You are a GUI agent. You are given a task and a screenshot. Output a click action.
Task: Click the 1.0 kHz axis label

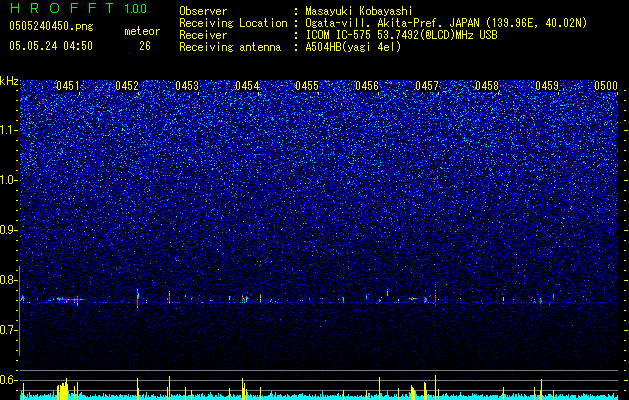(8, 180)
